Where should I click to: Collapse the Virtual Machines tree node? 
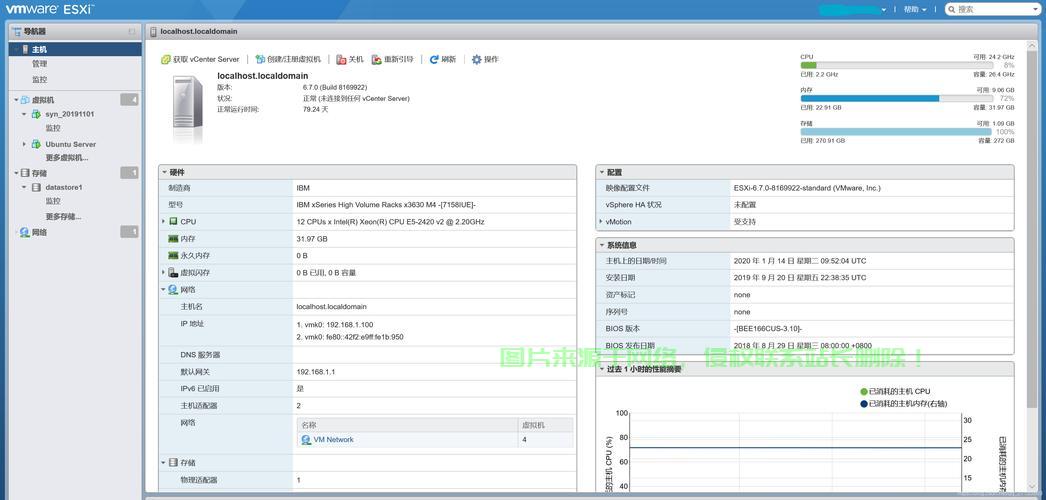(16, 99)
